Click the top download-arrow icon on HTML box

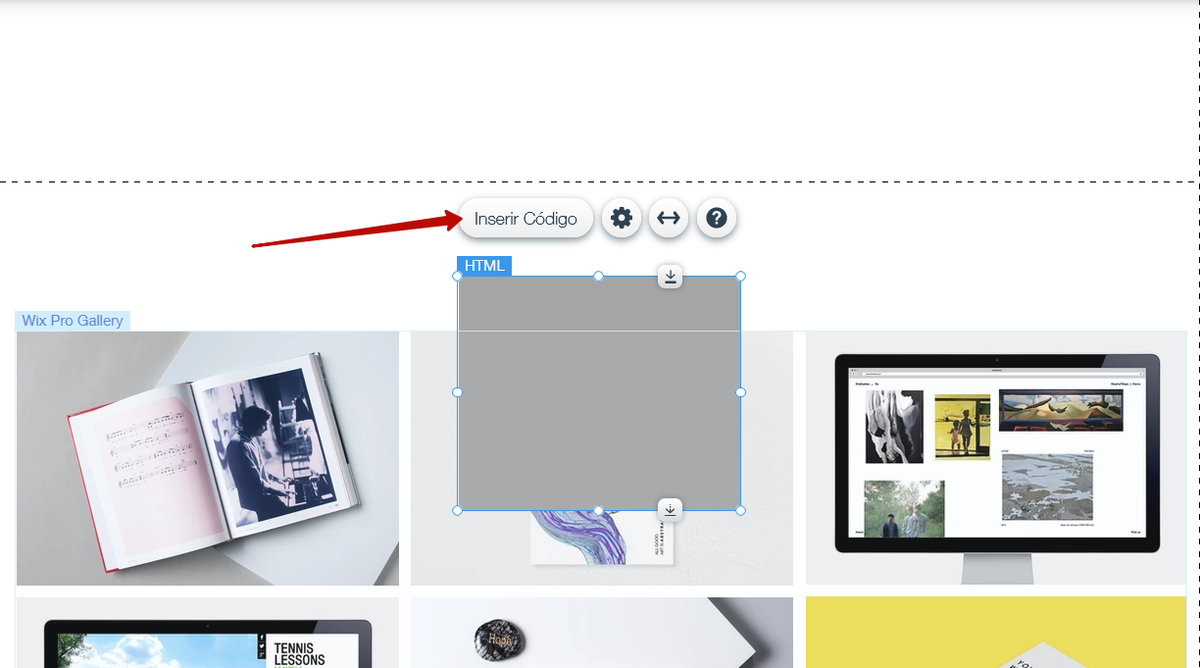point(670,277)
